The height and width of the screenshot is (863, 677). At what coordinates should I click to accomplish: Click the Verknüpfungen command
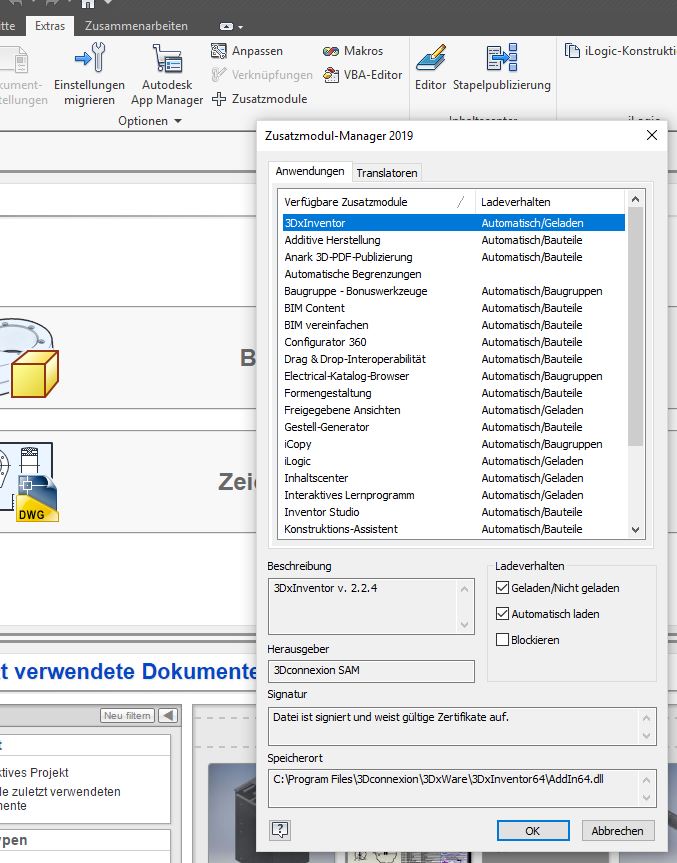(x=262, y=75)
